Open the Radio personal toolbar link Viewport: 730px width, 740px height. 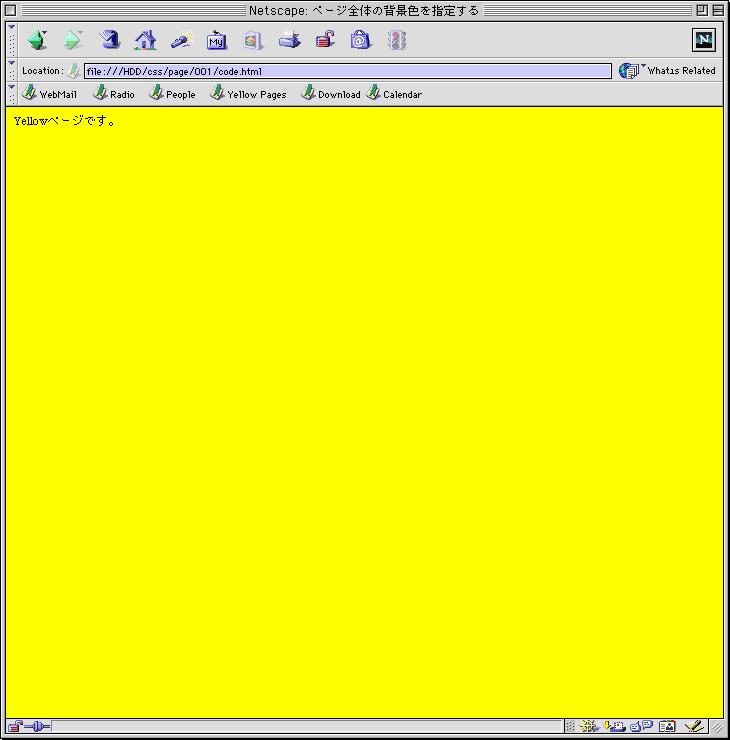coord(114,93)
